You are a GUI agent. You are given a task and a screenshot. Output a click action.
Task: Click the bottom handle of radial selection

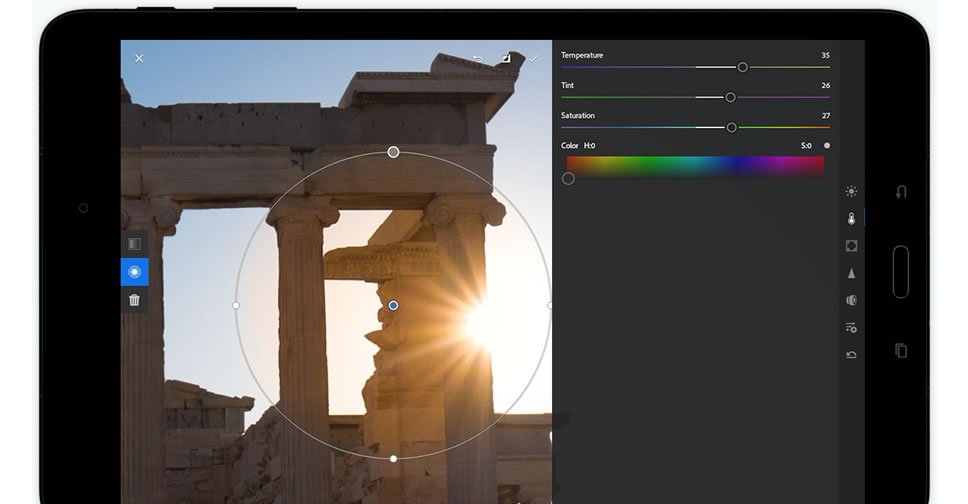(393, 459)
